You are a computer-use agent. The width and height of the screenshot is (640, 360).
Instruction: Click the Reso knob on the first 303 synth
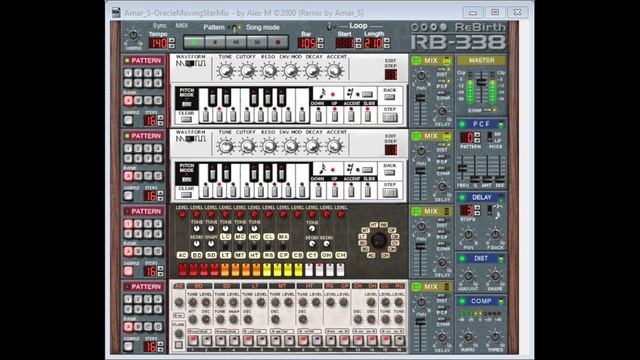pos(269,71)
